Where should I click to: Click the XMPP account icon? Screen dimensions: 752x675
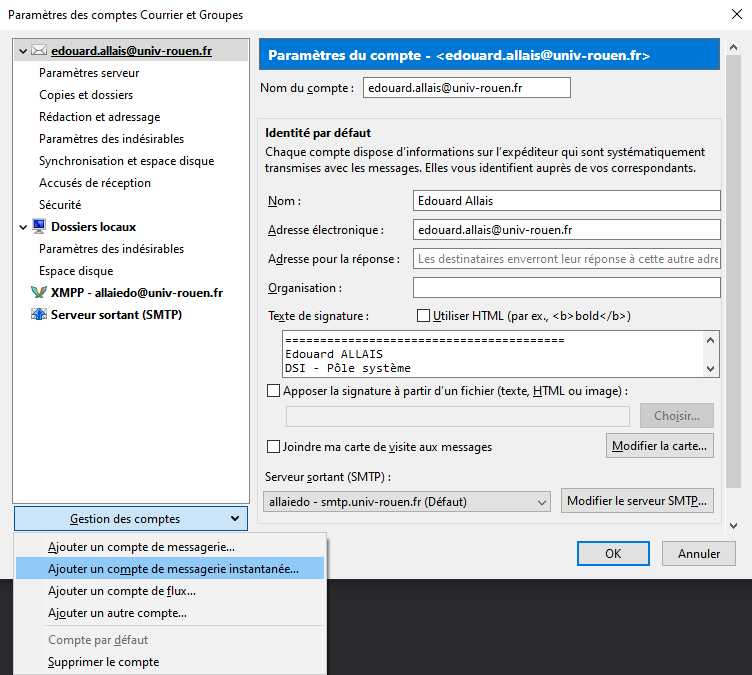tap(39, 293)
